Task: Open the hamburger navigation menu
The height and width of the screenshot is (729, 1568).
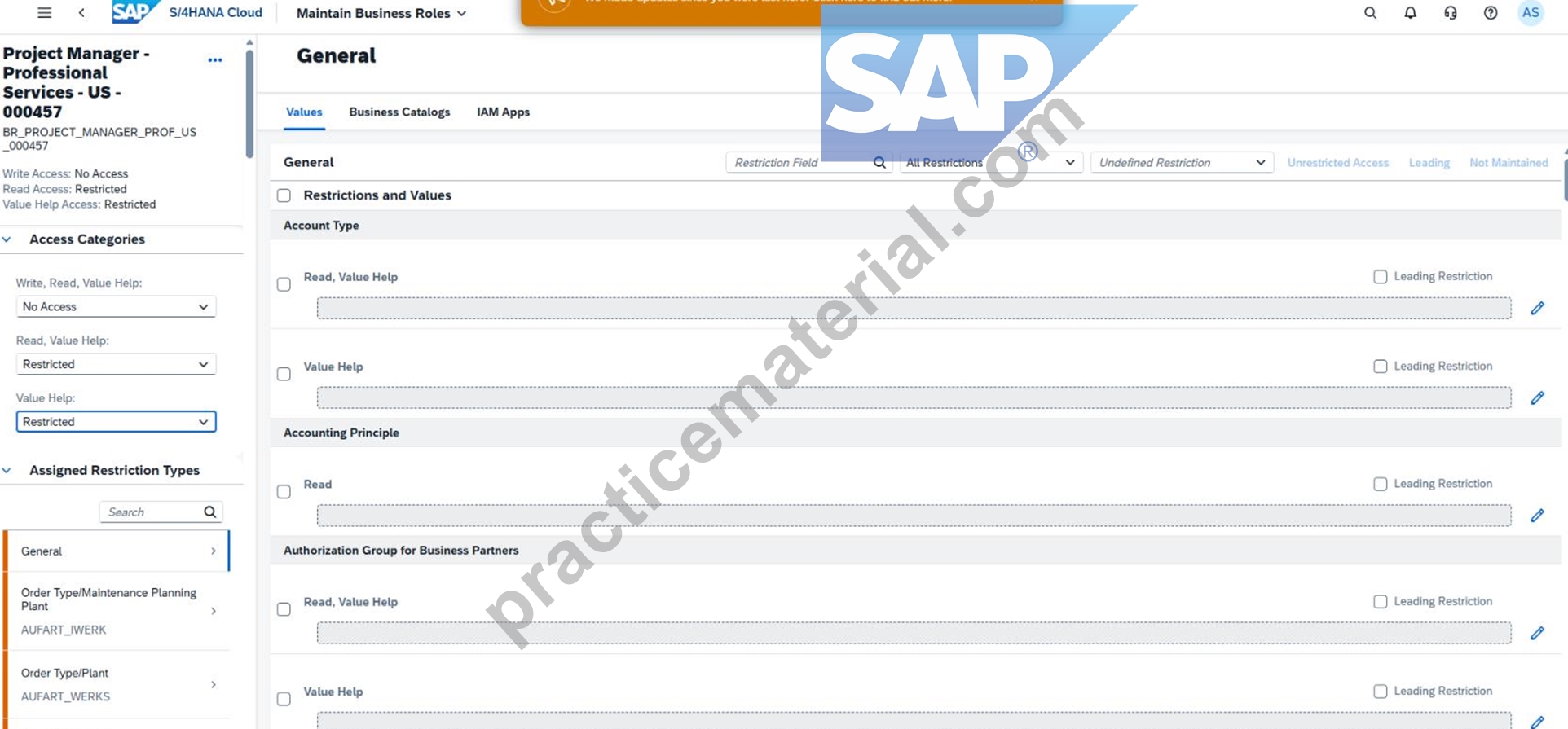Action: tap(45, 13)
